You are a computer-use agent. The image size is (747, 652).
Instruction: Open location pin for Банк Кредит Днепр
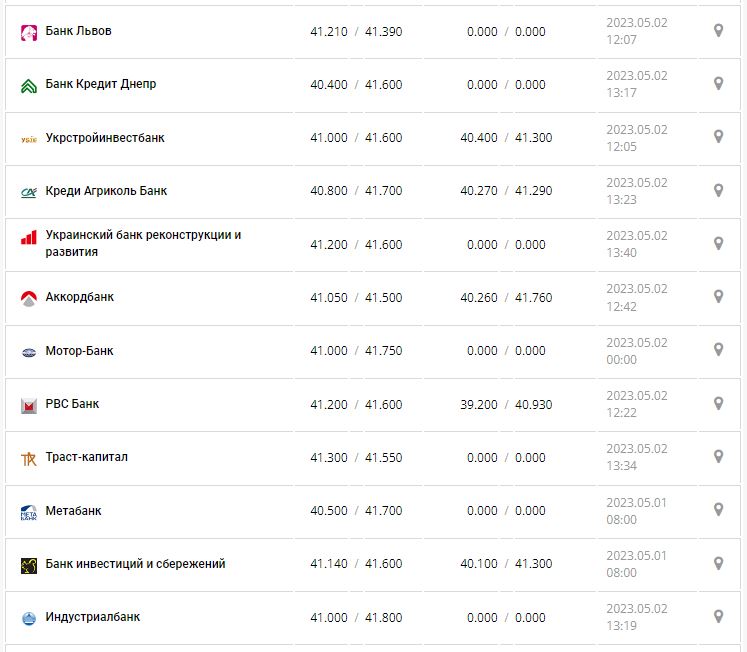(x=718, y=84)
